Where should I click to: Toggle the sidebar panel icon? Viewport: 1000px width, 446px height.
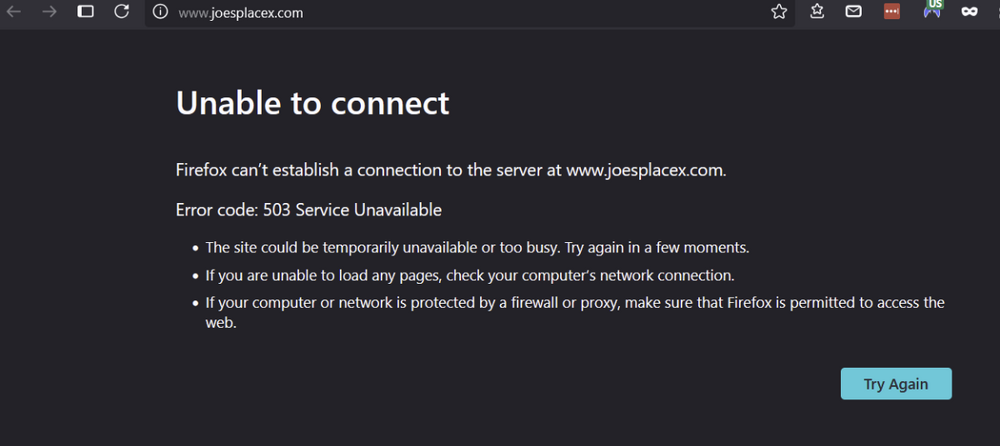pyautogui.click(x=86, y=12)
